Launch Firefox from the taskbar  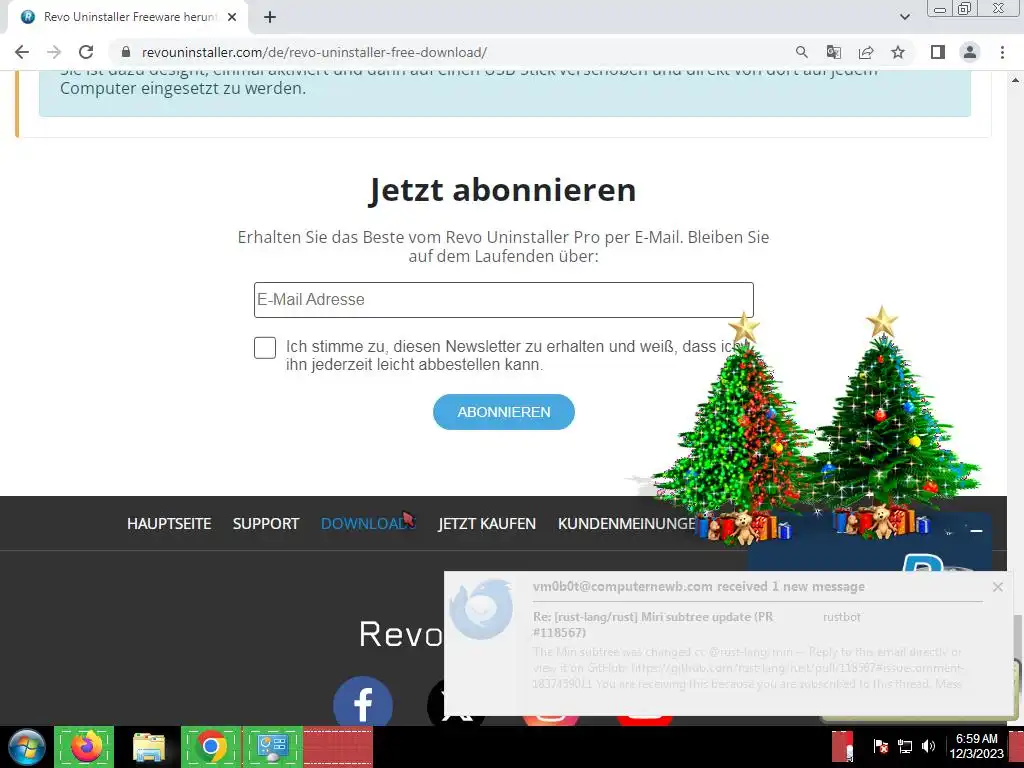click(84, 746)
